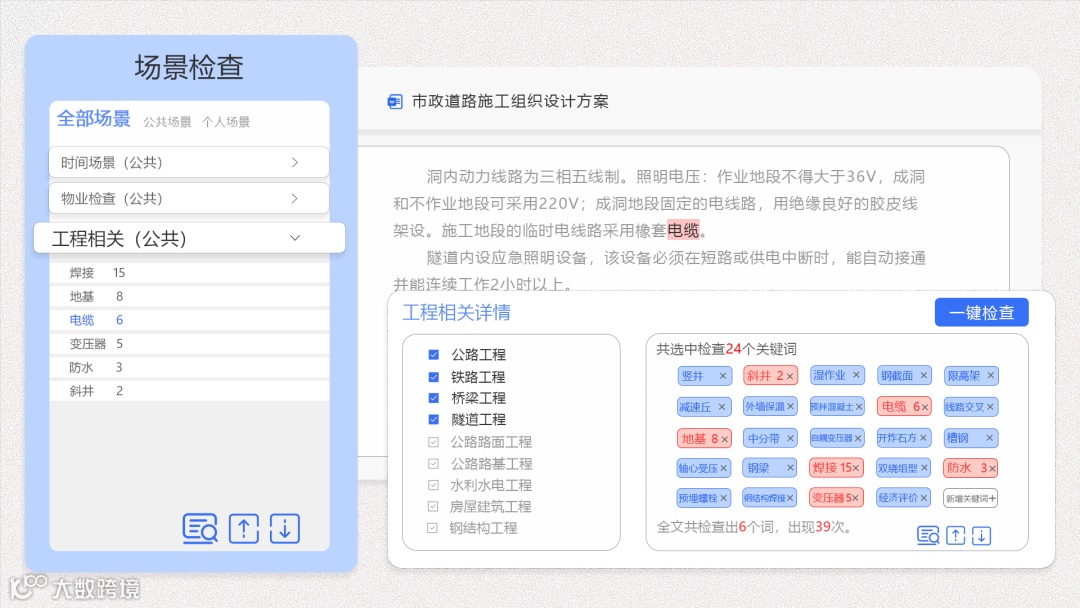Remove the 竖井 keyword tag
1080x608 pixels.
tap(723, 376)
